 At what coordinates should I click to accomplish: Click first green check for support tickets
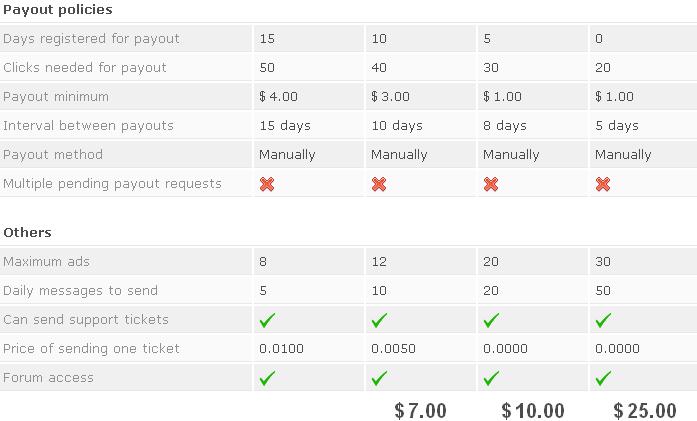(267, 320)
